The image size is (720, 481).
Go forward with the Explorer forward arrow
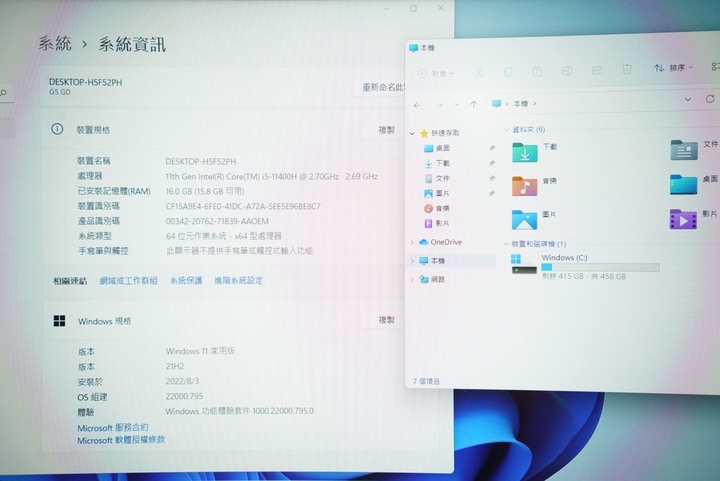coord(439,105)
